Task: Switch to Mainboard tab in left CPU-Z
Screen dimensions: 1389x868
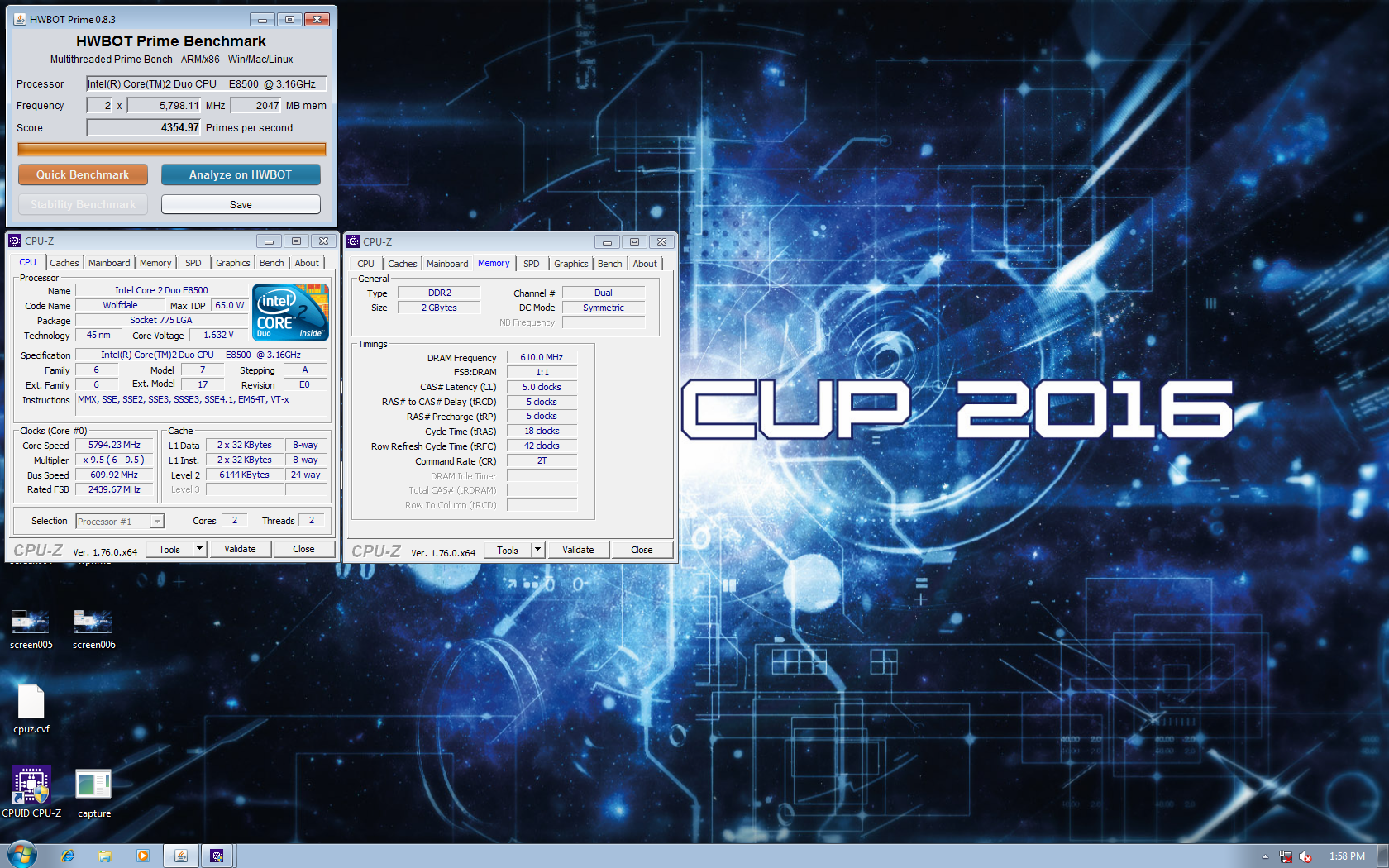Action: (x=109, y=263)
